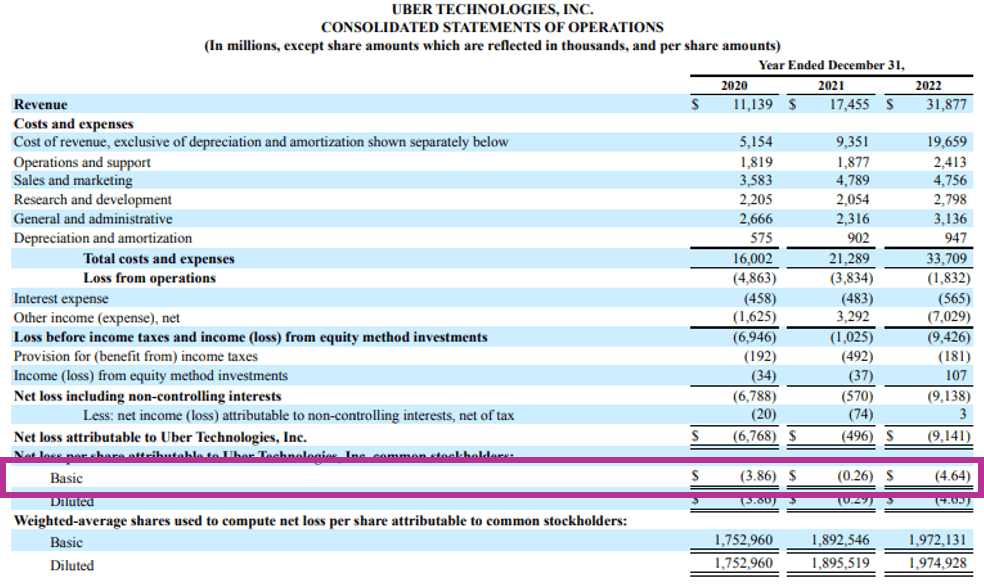Click 2021 Cost of revenue value 9,351

852,142
